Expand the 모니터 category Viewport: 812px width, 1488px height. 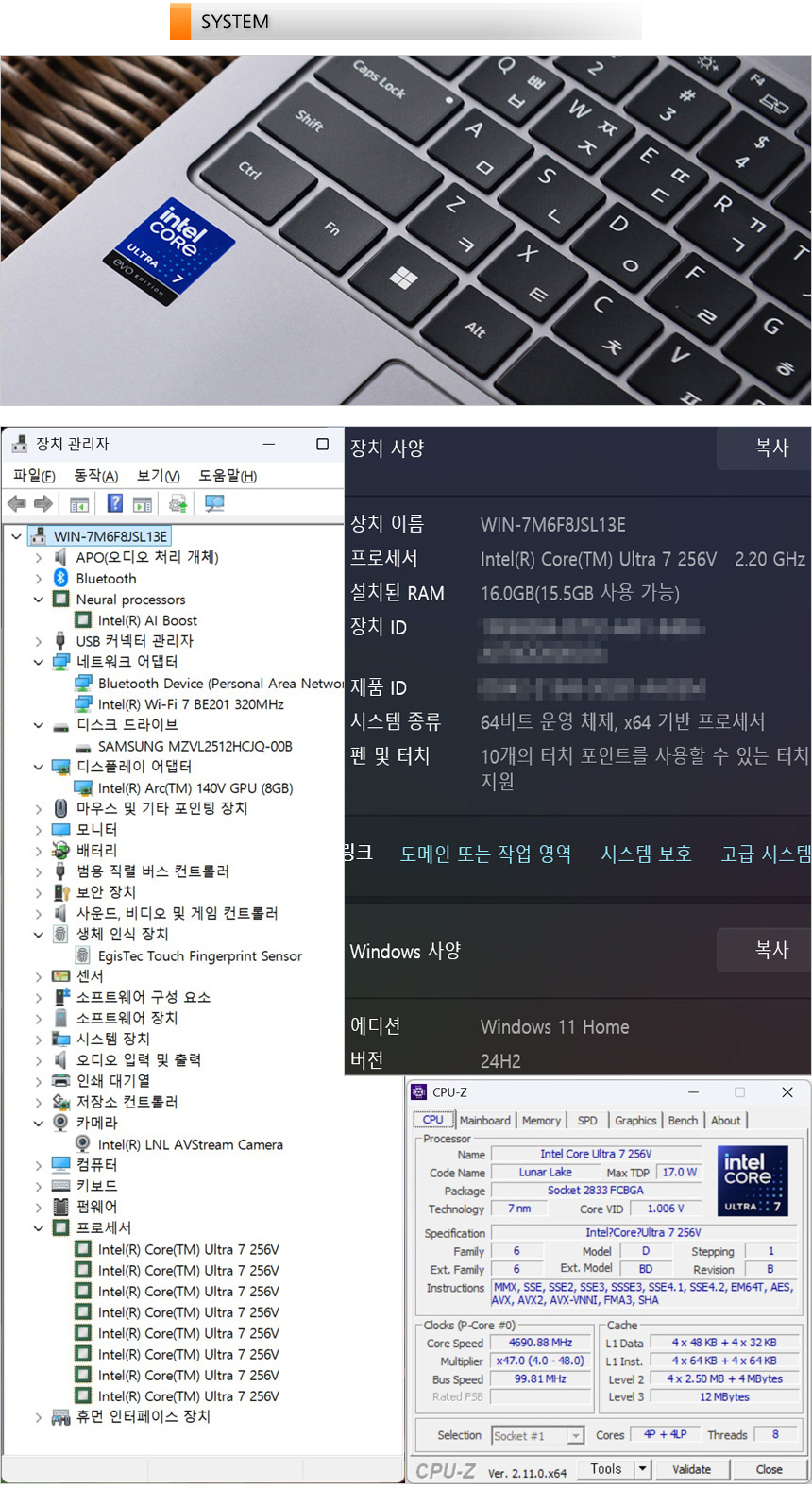pos(39,830)
